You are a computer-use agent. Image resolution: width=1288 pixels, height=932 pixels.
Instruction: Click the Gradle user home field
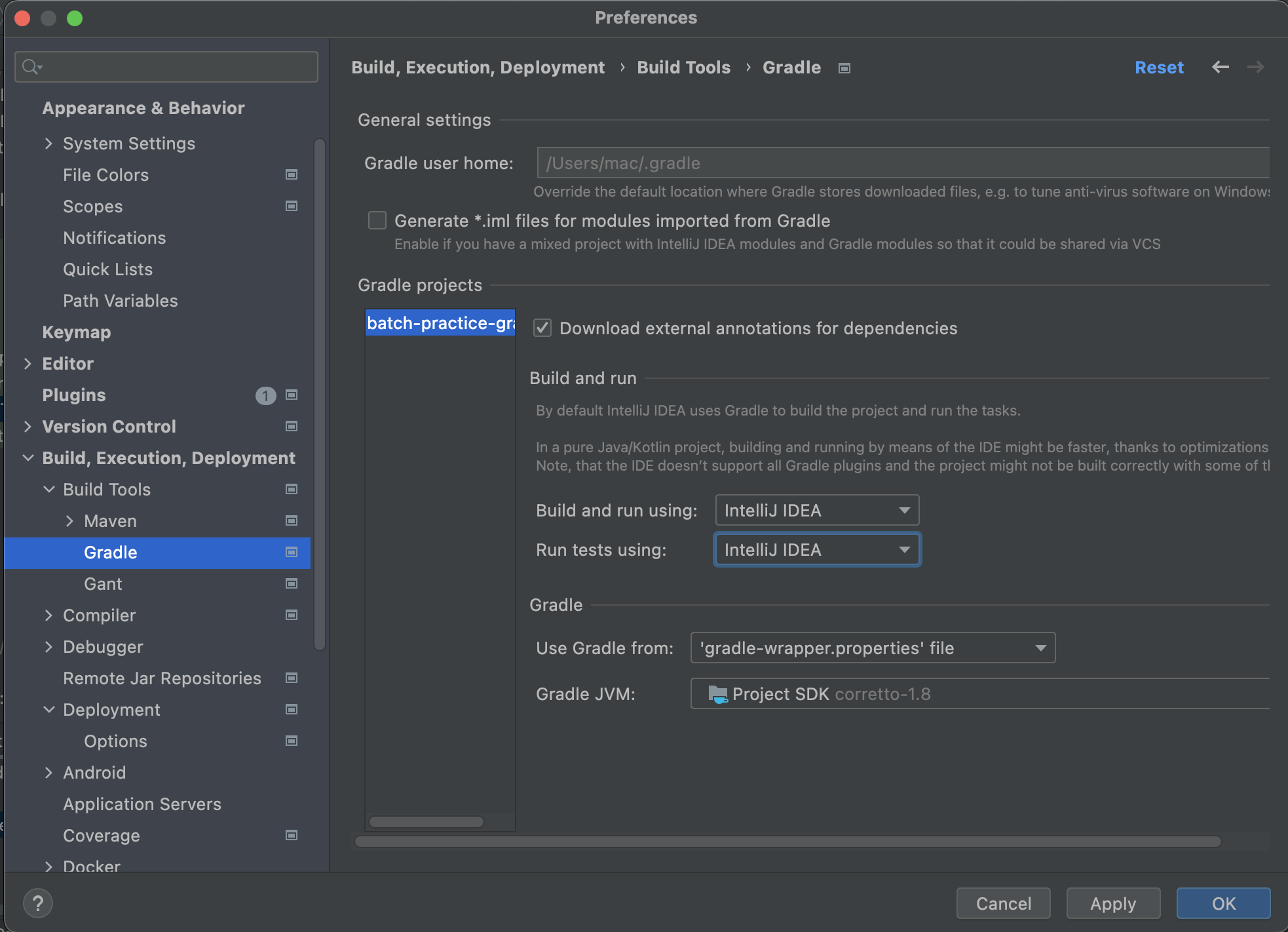point(903,163)
